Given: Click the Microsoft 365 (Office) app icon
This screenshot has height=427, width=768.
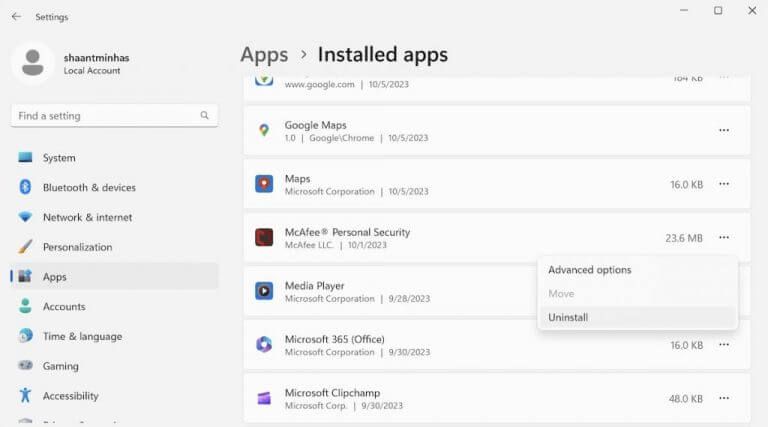Looking at the screenshot, I should tap(264, 345).
